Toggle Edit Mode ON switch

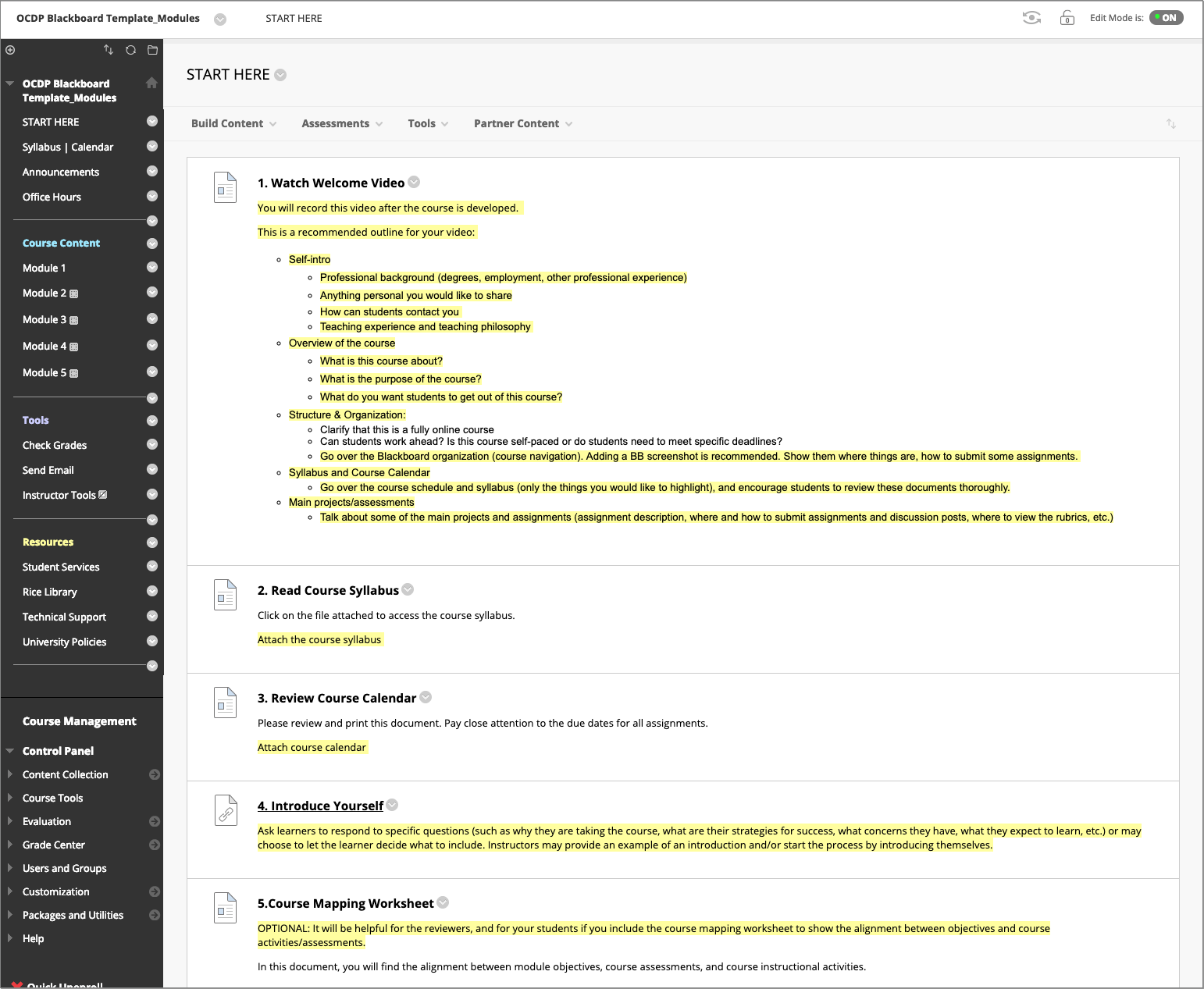point(1166,17)
